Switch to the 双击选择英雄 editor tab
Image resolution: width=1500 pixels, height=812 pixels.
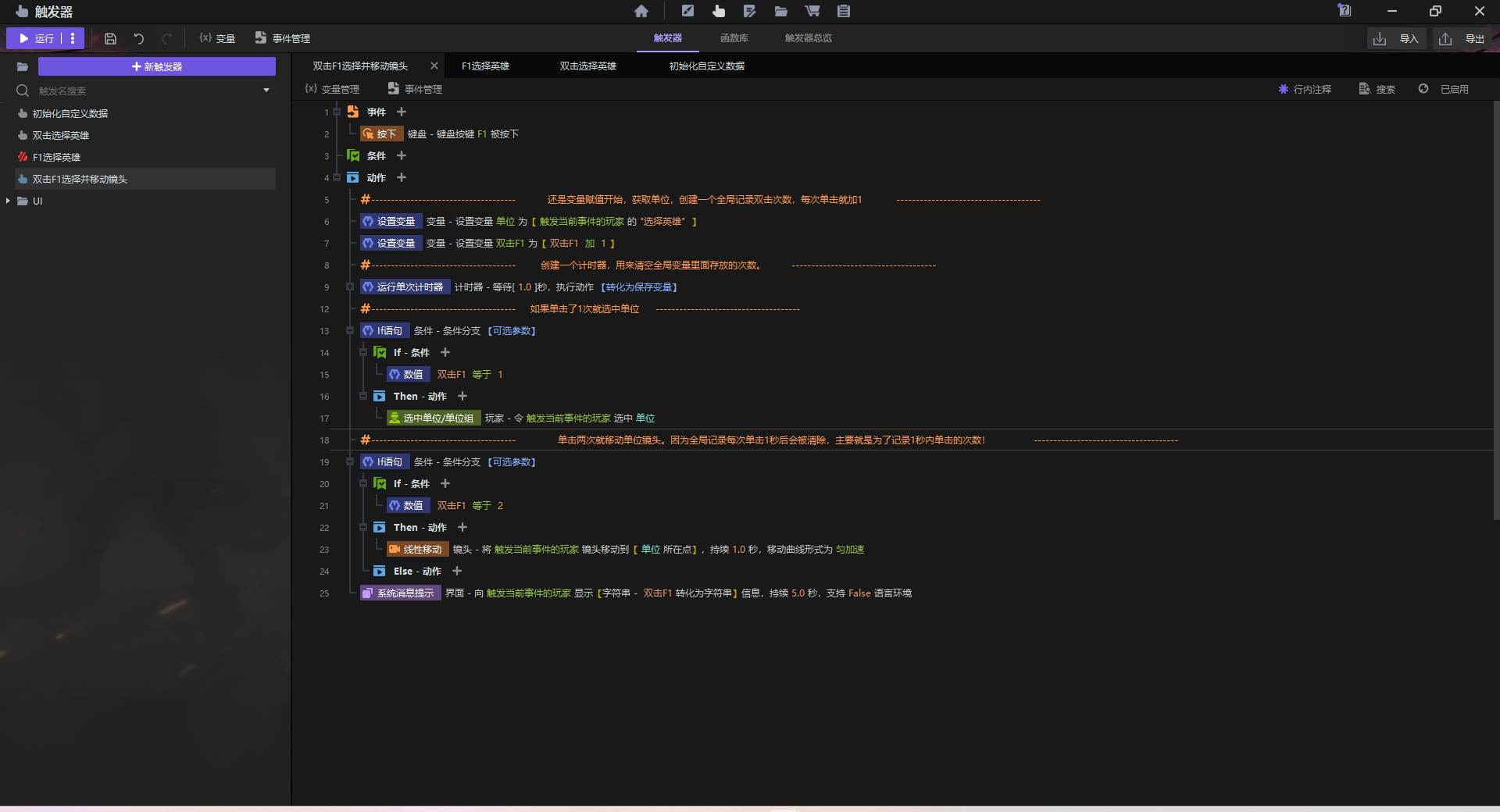pos(588,66)
